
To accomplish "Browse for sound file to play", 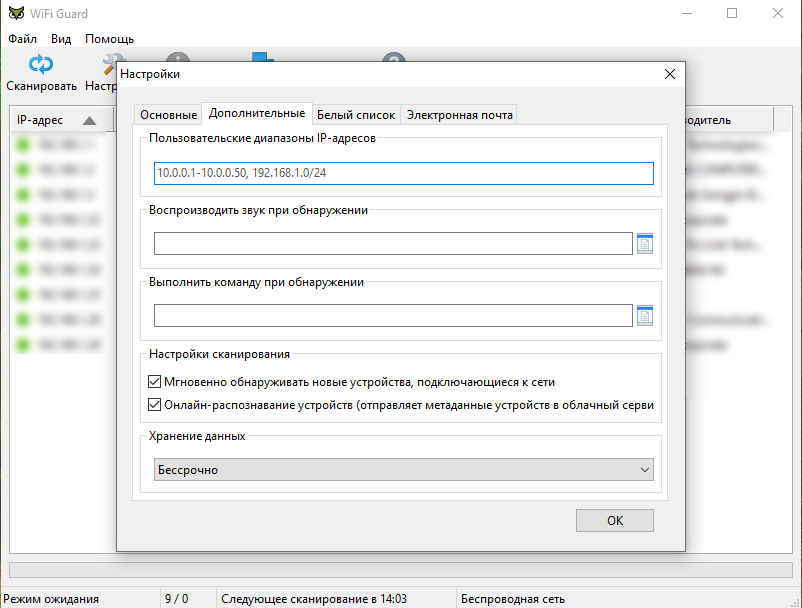I will 645,243.
